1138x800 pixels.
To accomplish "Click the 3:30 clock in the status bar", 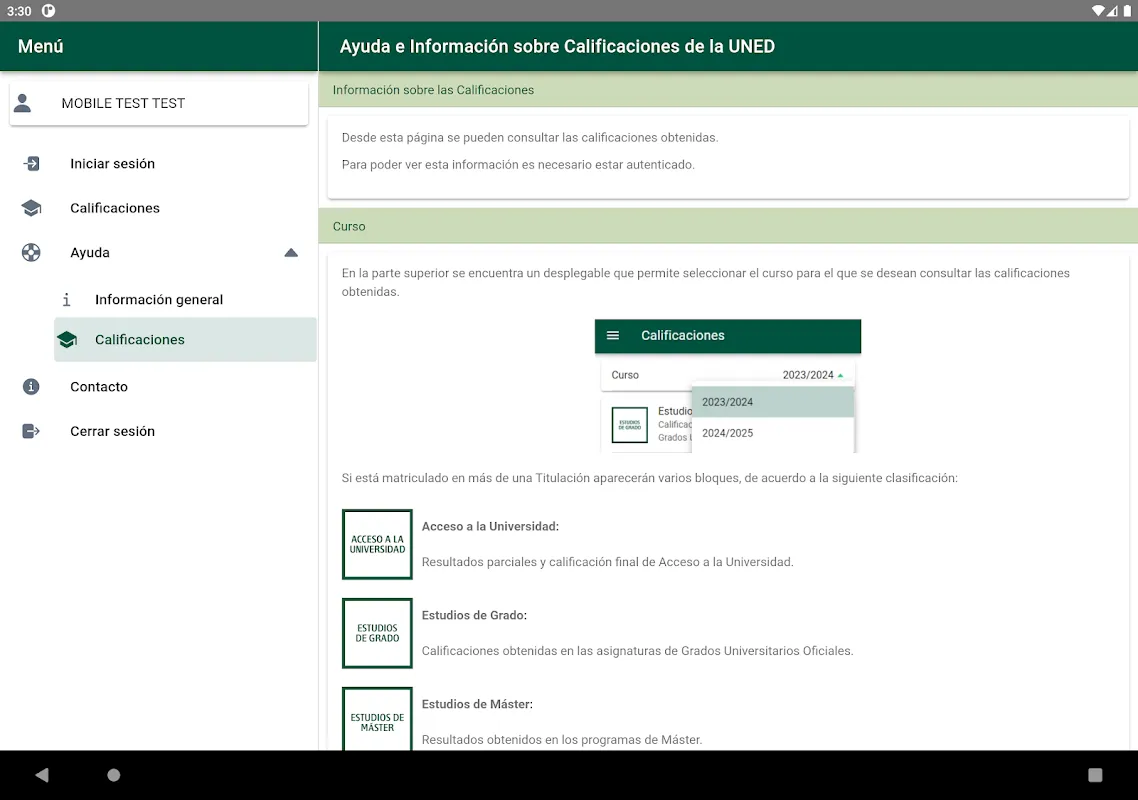I will pyautogui.click(x=20, y=11).
